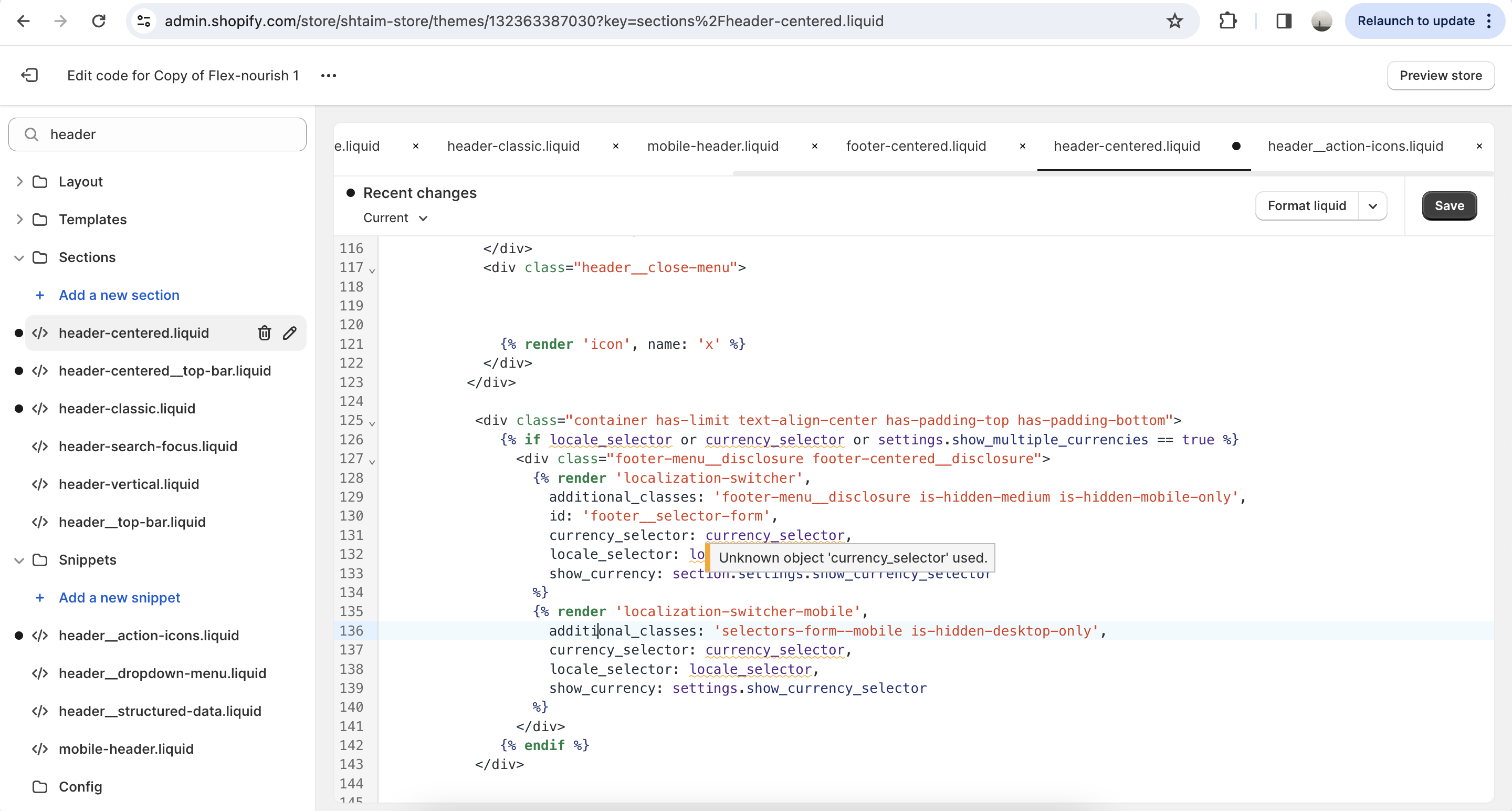Image resolution: width=1512 pixels, height=811 pixels.
Task: Collapse the Snippets folder
Action: [19, 560]
